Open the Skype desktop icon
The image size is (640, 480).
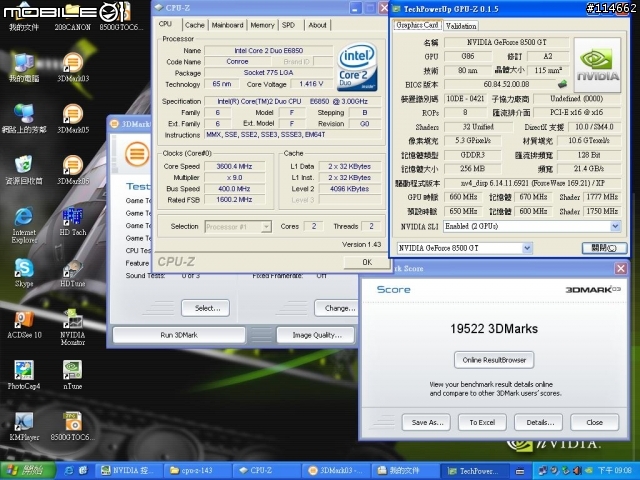(24, 273)
